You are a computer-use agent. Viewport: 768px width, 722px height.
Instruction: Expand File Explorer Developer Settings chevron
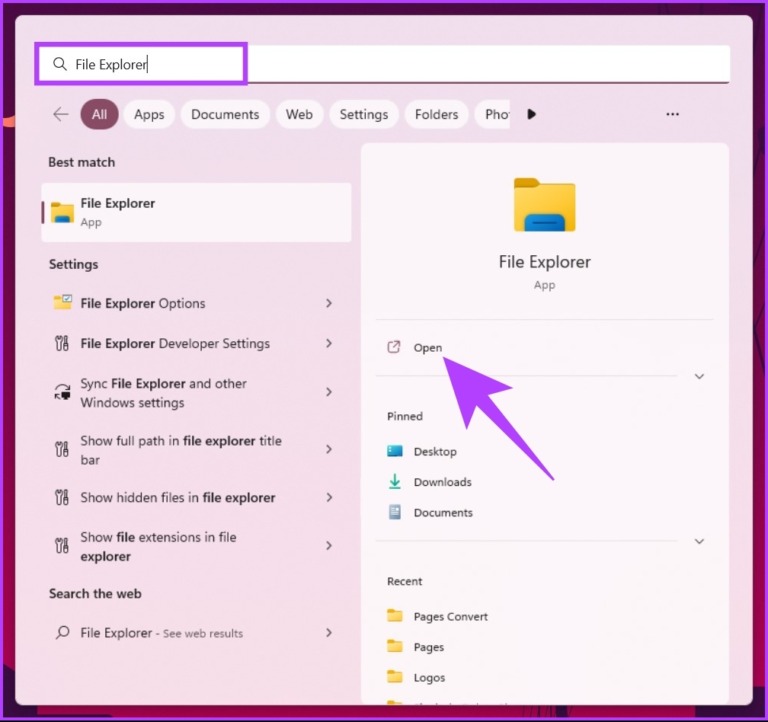pyautogui.click(x=329, y=343)
